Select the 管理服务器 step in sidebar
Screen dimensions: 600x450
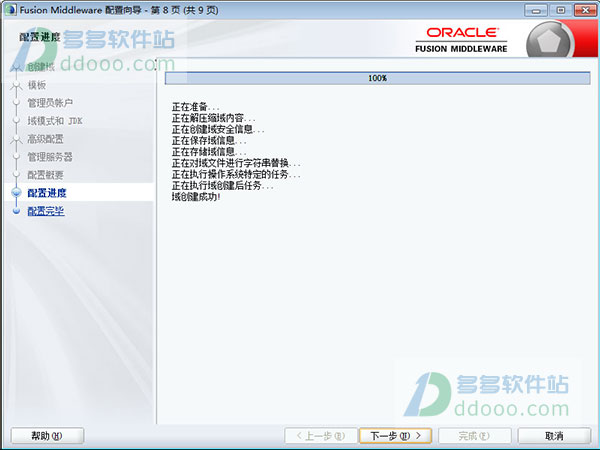click(x=50, y=157)
